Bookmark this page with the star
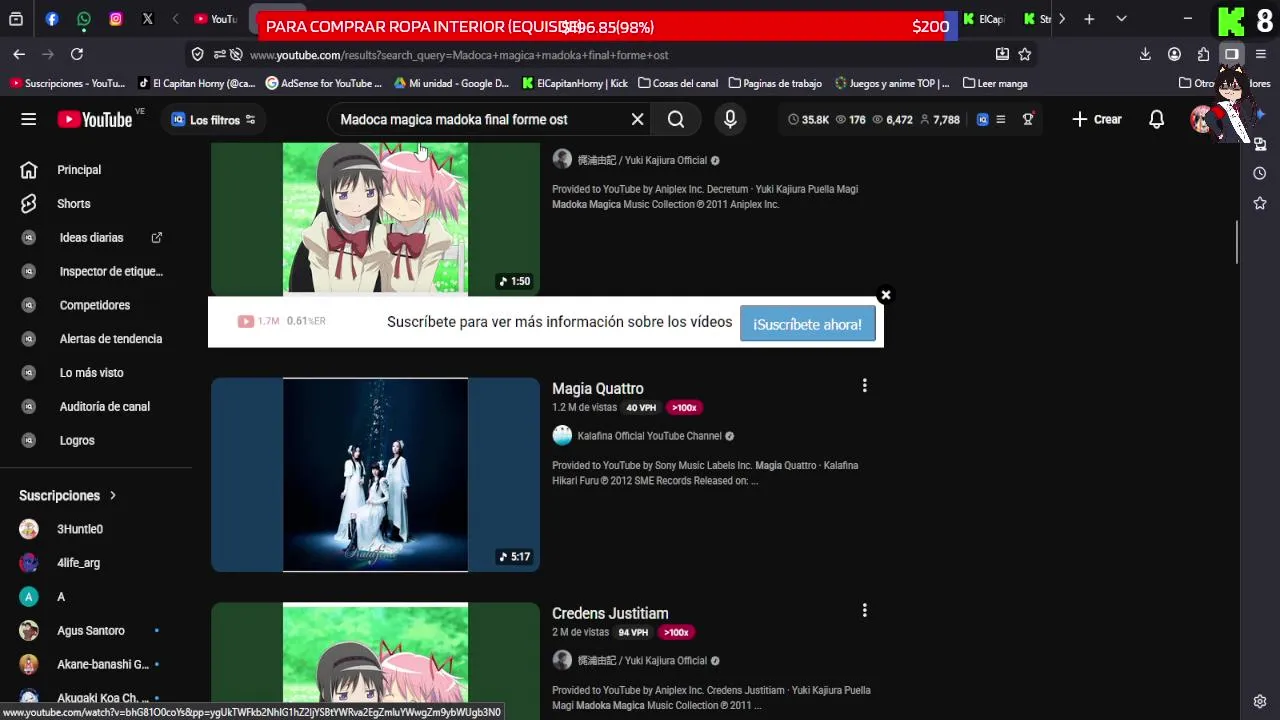1280x720 pixels. 1025,54
